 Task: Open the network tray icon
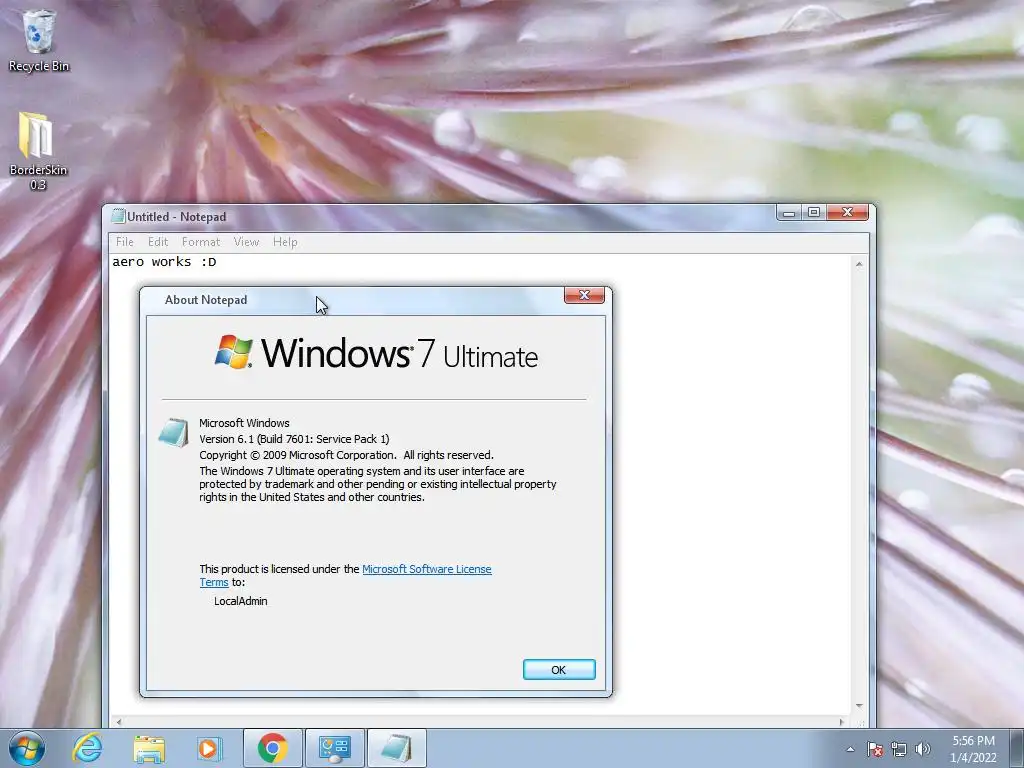tap(899, 749)
